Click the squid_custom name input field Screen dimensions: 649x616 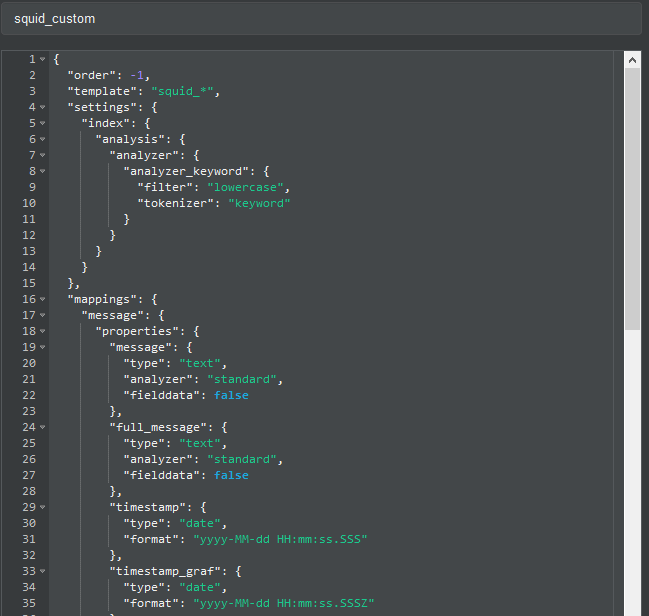coord(321,19)
